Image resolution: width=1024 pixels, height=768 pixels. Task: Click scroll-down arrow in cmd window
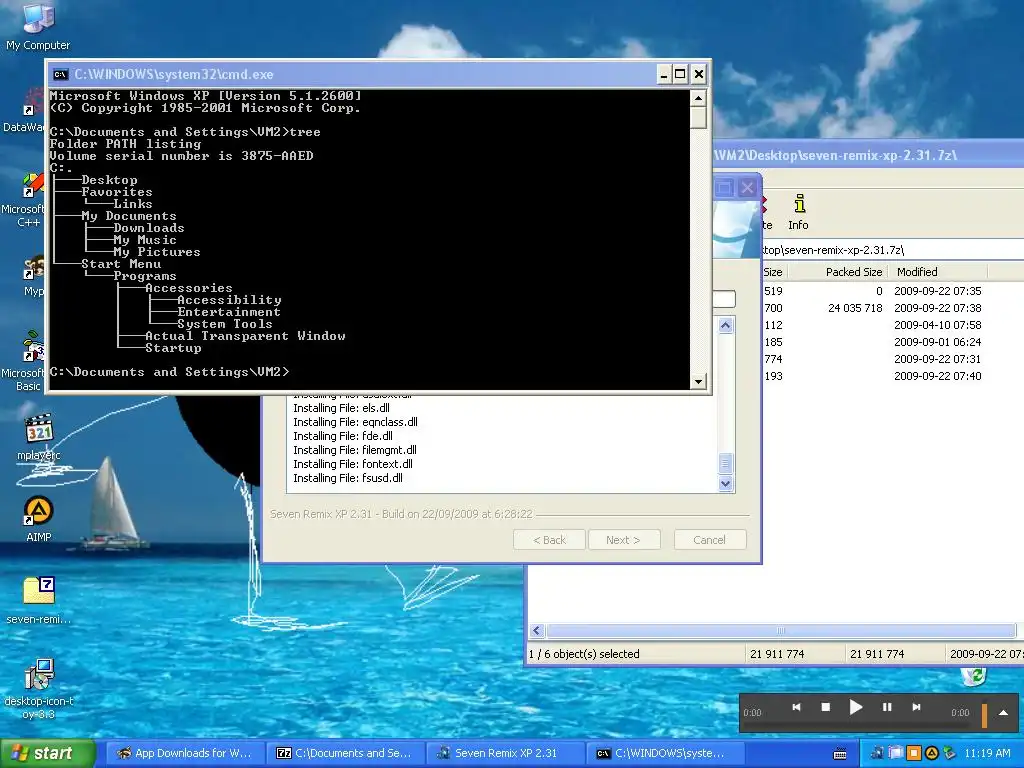pos(698,381)
